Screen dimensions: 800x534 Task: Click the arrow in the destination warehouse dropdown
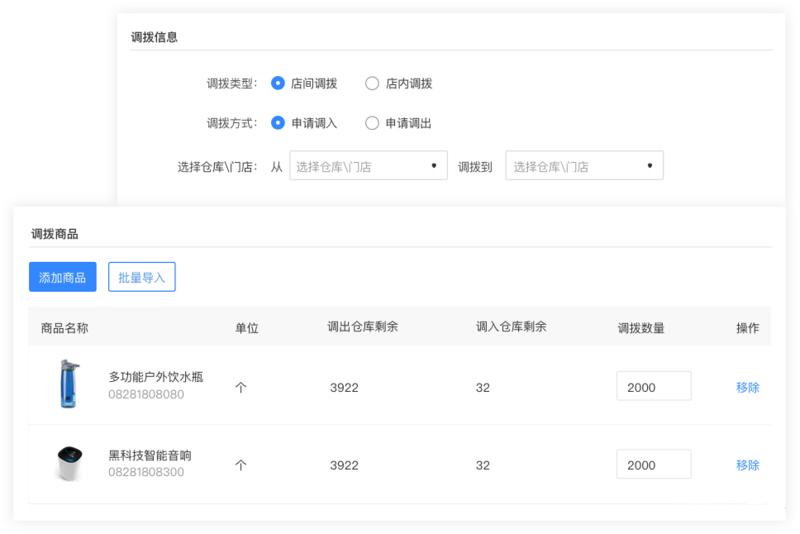[x=649, y=165]
